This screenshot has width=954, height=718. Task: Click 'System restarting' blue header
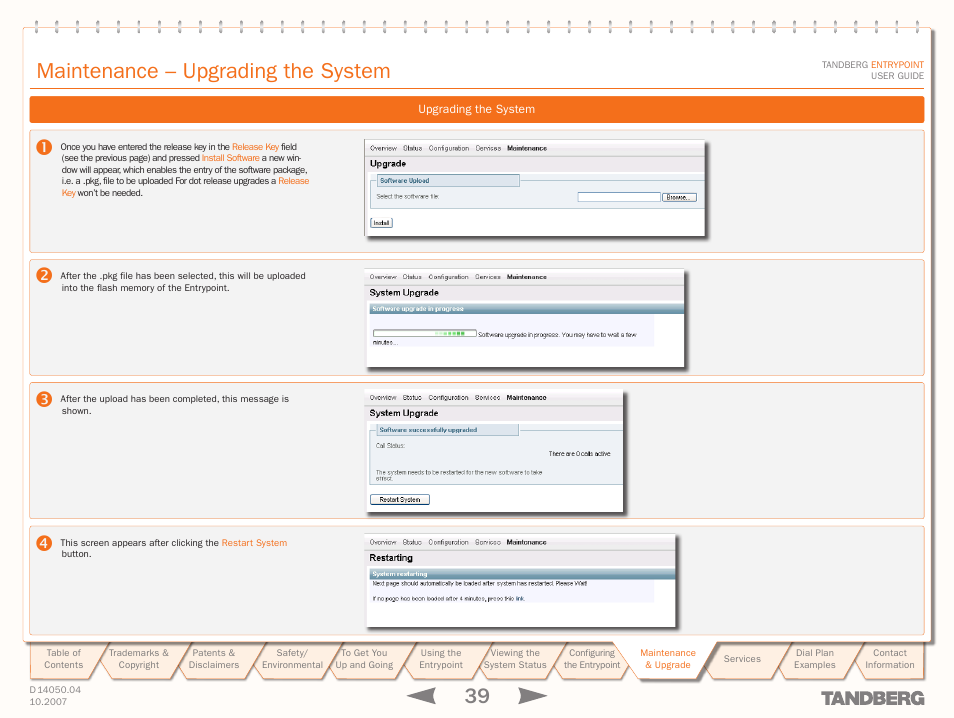(522, 574)
